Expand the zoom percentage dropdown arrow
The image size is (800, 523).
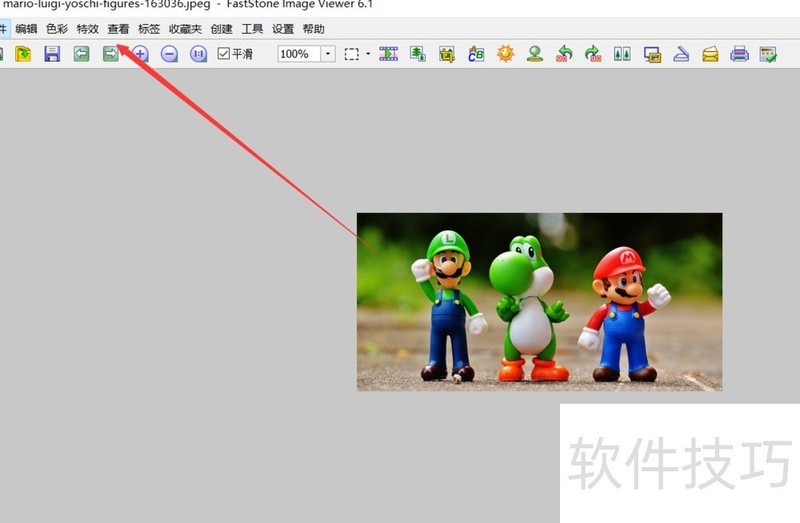328,54
